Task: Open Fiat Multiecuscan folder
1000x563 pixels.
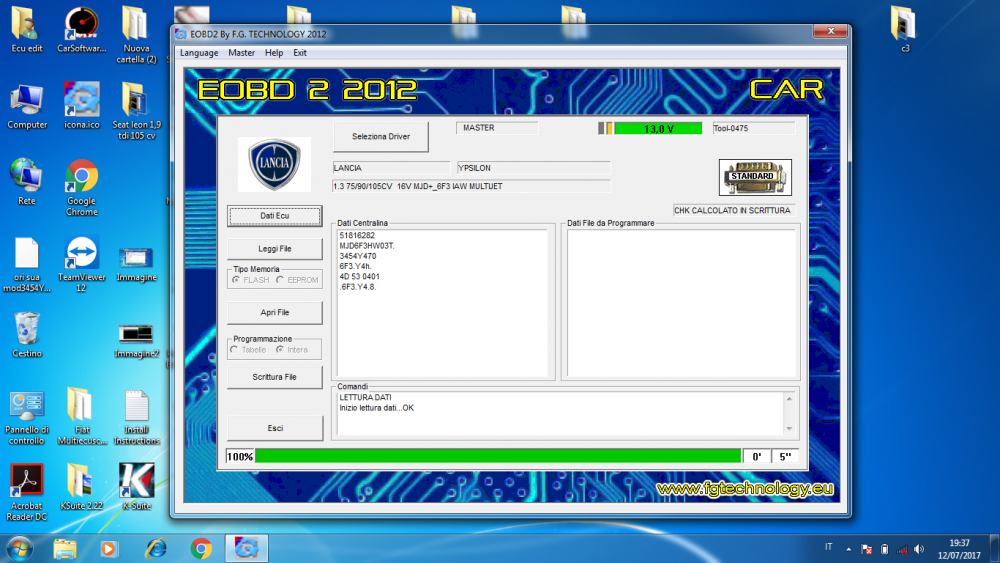Action: point(82,416)
